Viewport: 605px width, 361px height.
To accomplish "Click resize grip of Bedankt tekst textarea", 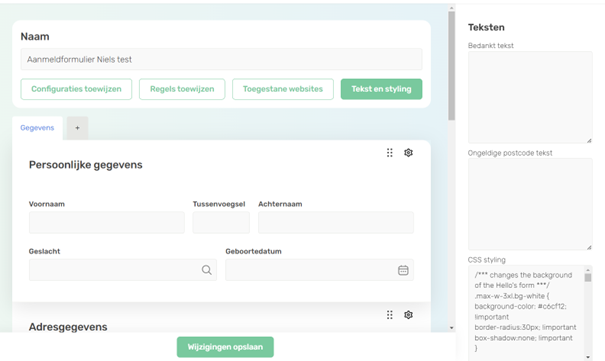I will (x=589, y=141).
